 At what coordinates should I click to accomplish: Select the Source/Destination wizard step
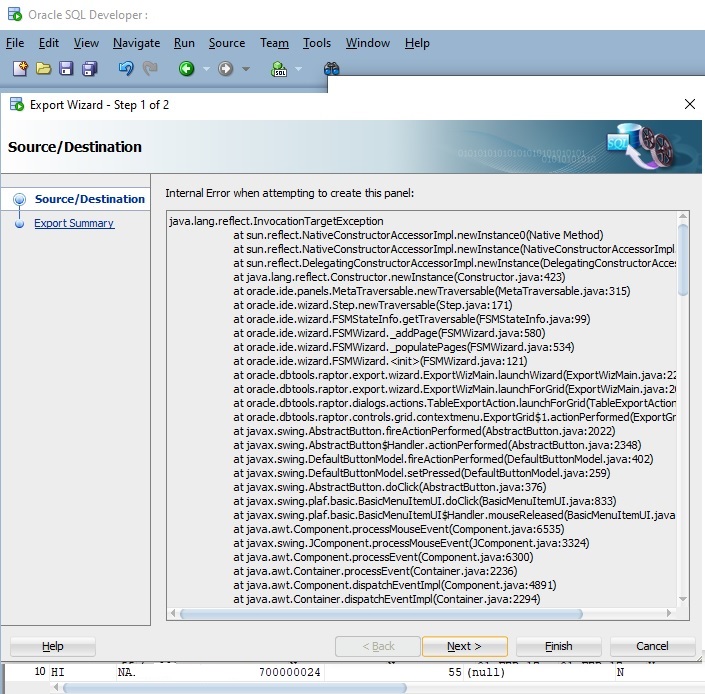pyautogui.click(x=89, y=199)
